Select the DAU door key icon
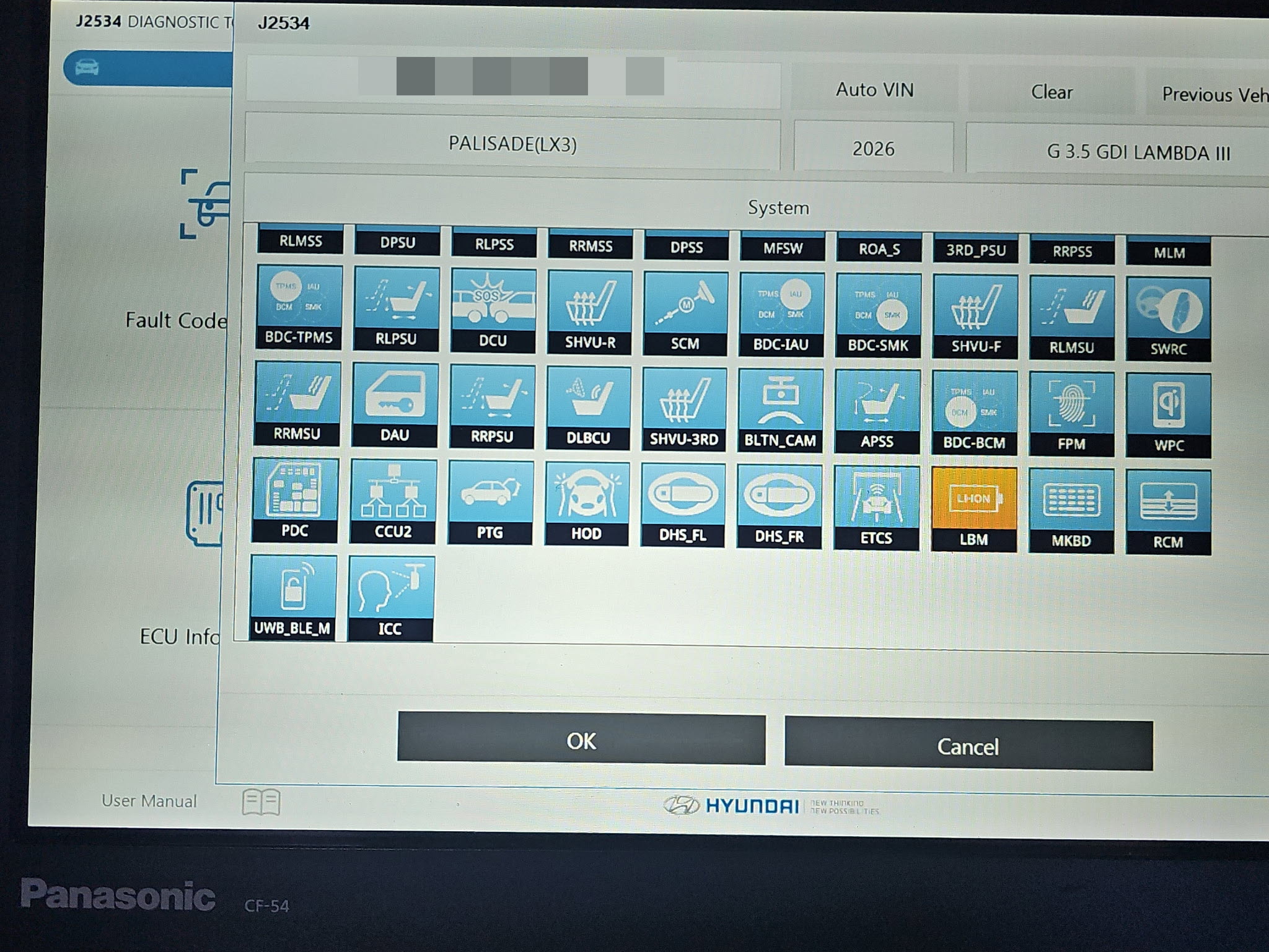Image resolution: width=1269 pixels, height=952 pixels. tap(395, 406)
